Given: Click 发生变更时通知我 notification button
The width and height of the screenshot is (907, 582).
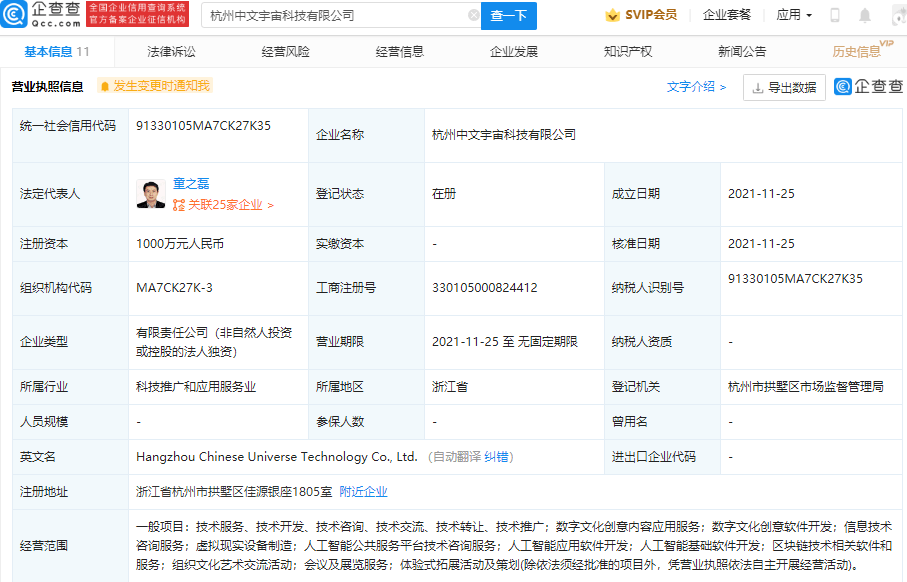Looking at the screenshot, I should point(154,86).
